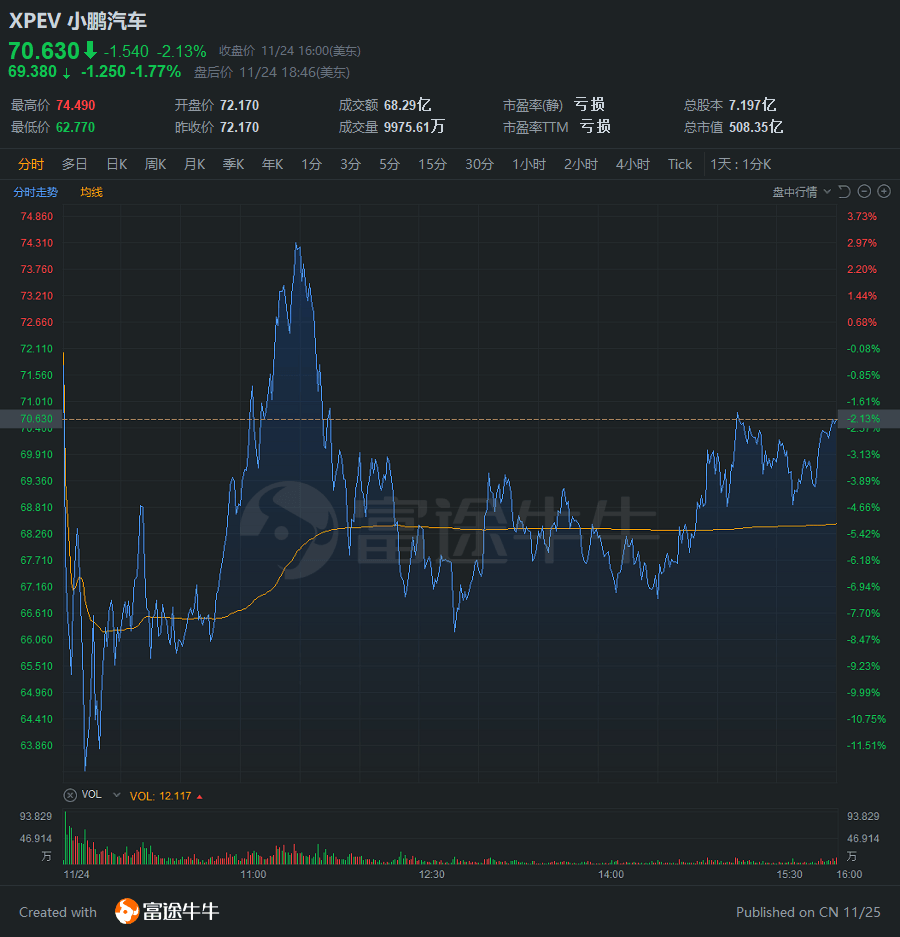This screenshot has height=937, width=900.
Task: Click the green down arrow beside price 70.630
Action: (90, 50)
